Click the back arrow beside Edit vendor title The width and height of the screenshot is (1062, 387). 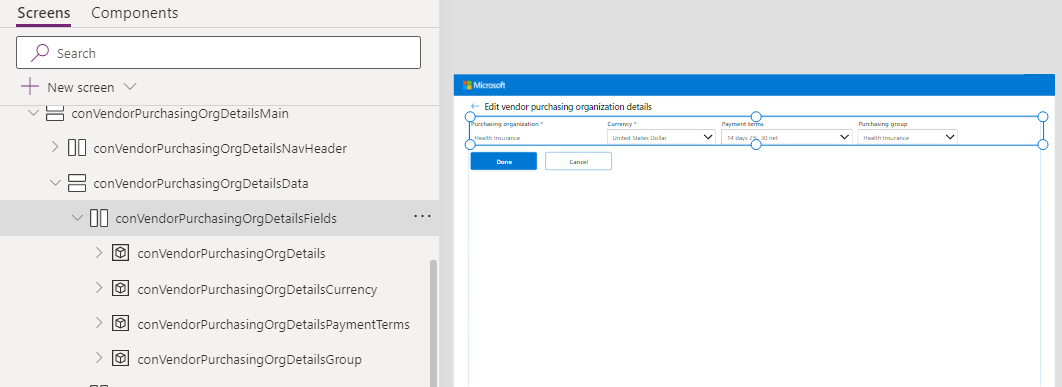coord(475,106)
